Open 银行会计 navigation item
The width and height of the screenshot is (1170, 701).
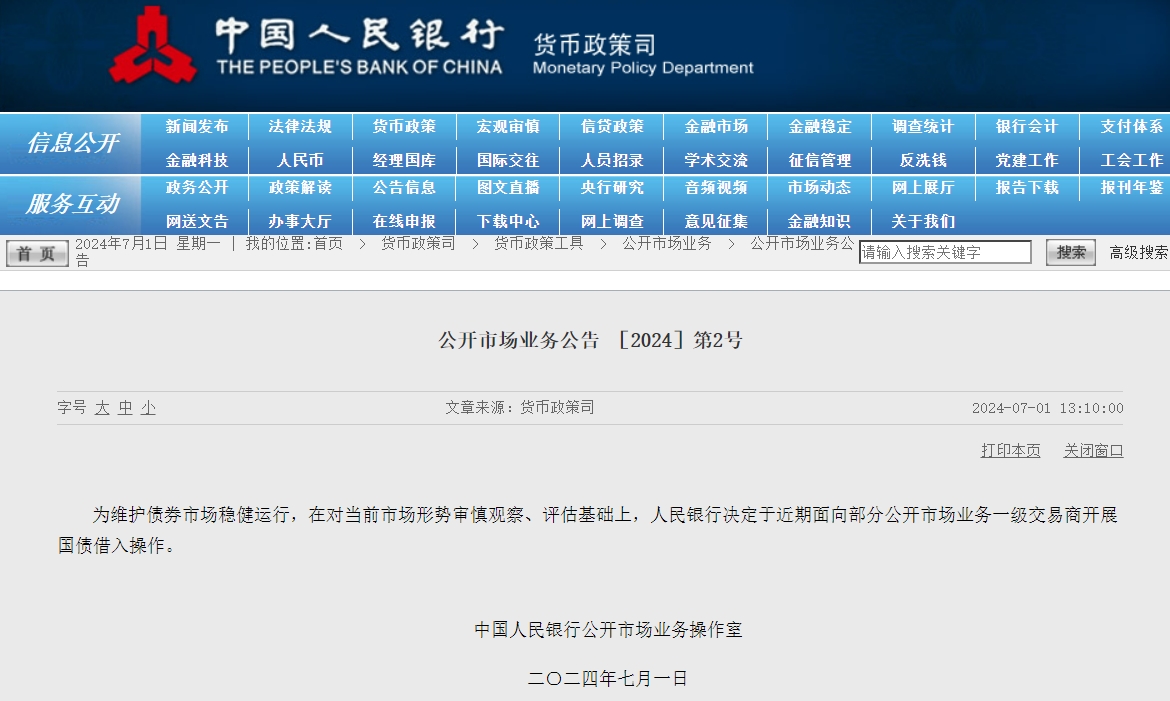(1027, 127)
